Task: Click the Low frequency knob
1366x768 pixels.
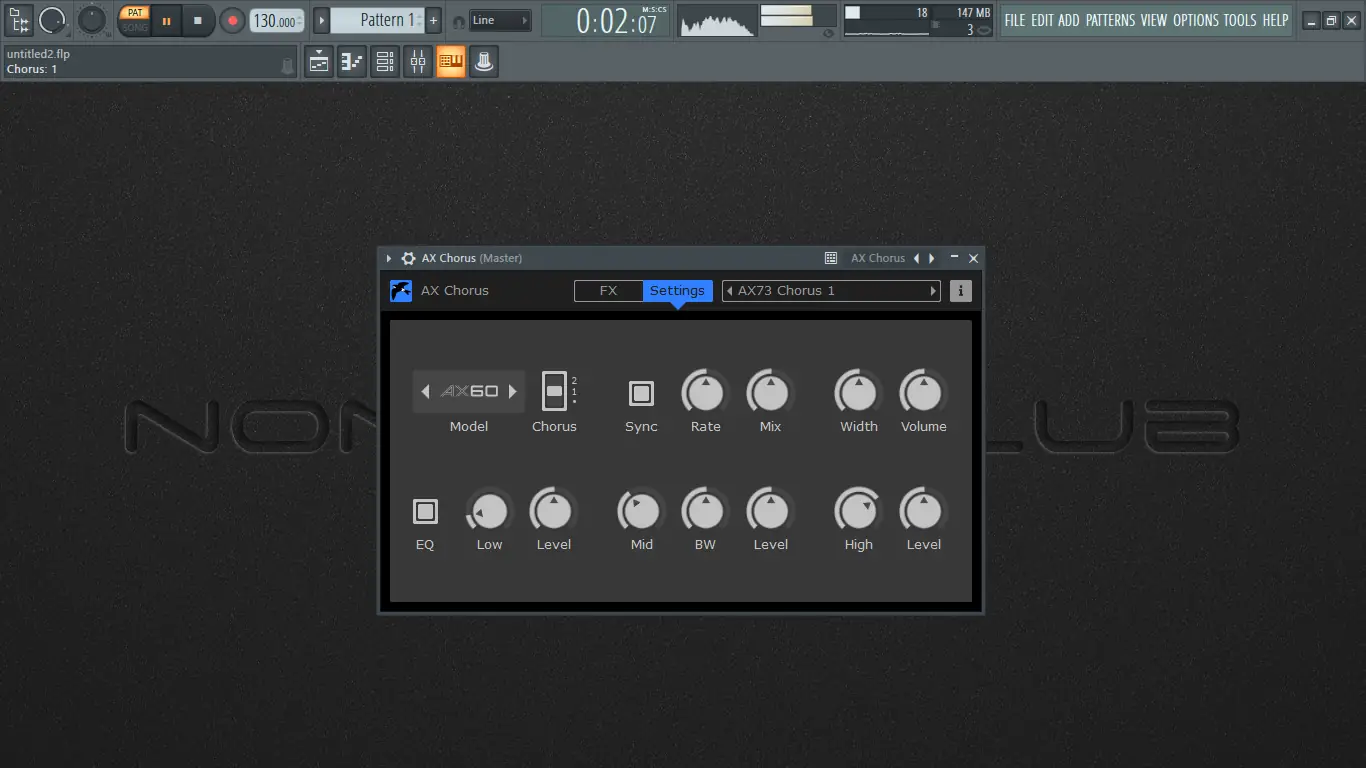Action: pyautogui.click(x=489, y=512)
